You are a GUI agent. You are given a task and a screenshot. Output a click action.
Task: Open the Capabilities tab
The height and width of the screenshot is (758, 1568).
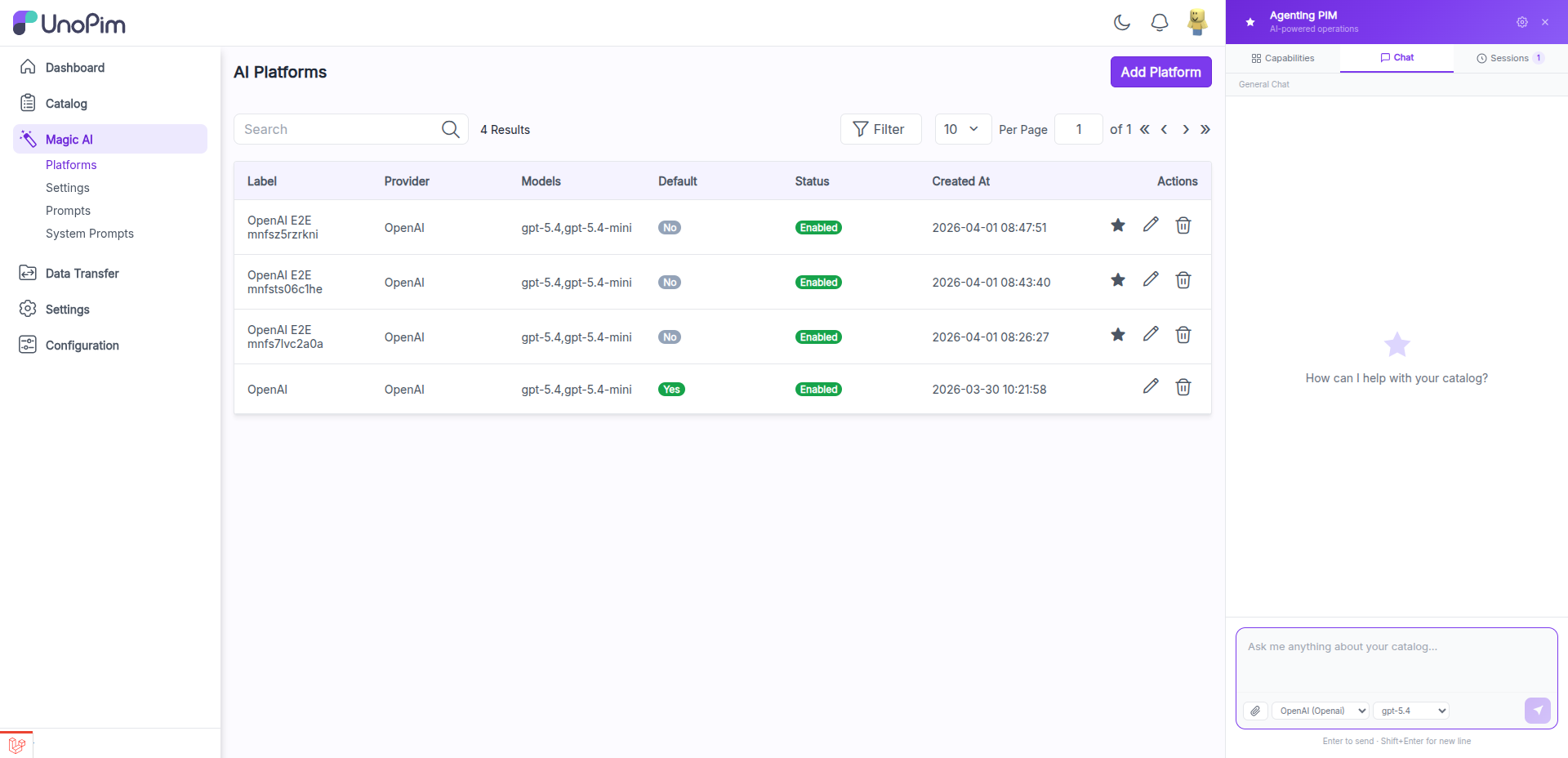tap(1282, 58)
